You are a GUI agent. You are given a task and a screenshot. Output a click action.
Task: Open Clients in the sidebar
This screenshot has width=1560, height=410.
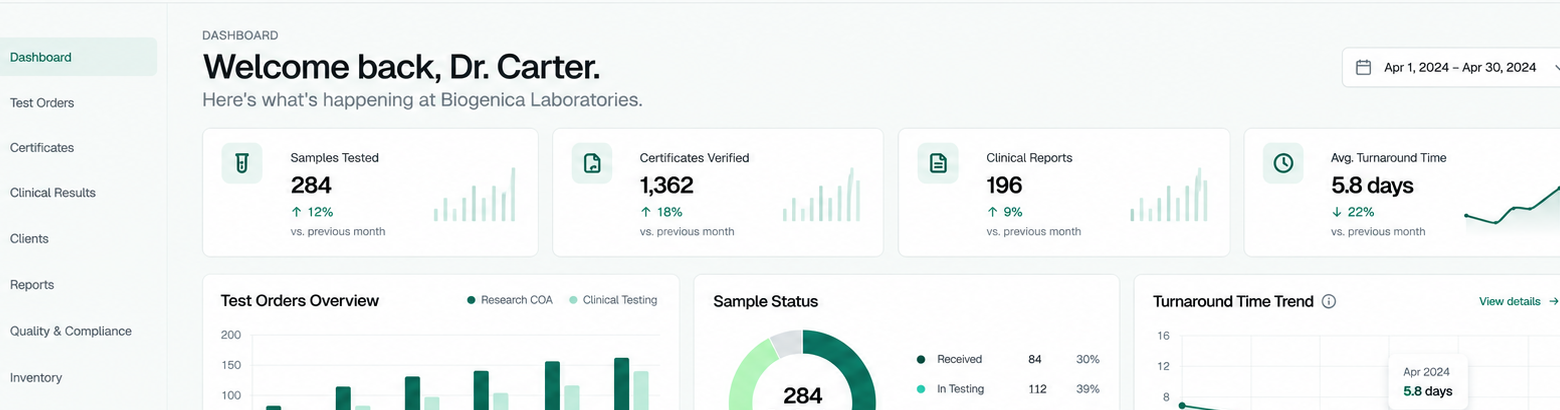(x=29, y=239)
